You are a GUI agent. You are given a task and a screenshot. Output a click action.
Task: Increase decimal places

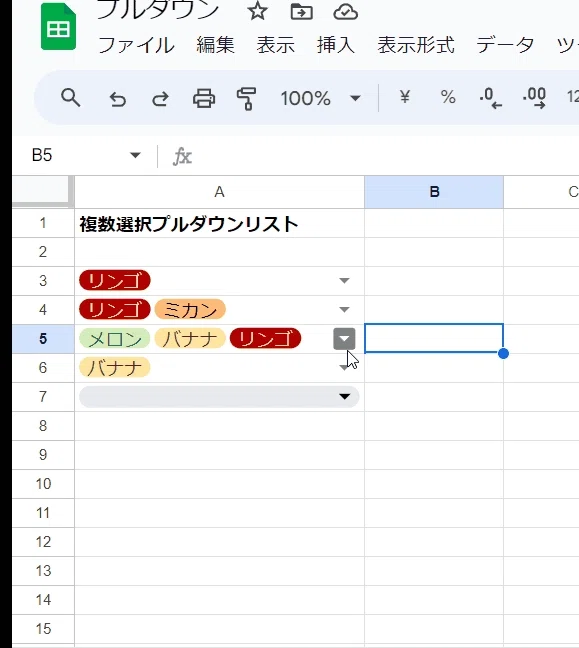534,98
